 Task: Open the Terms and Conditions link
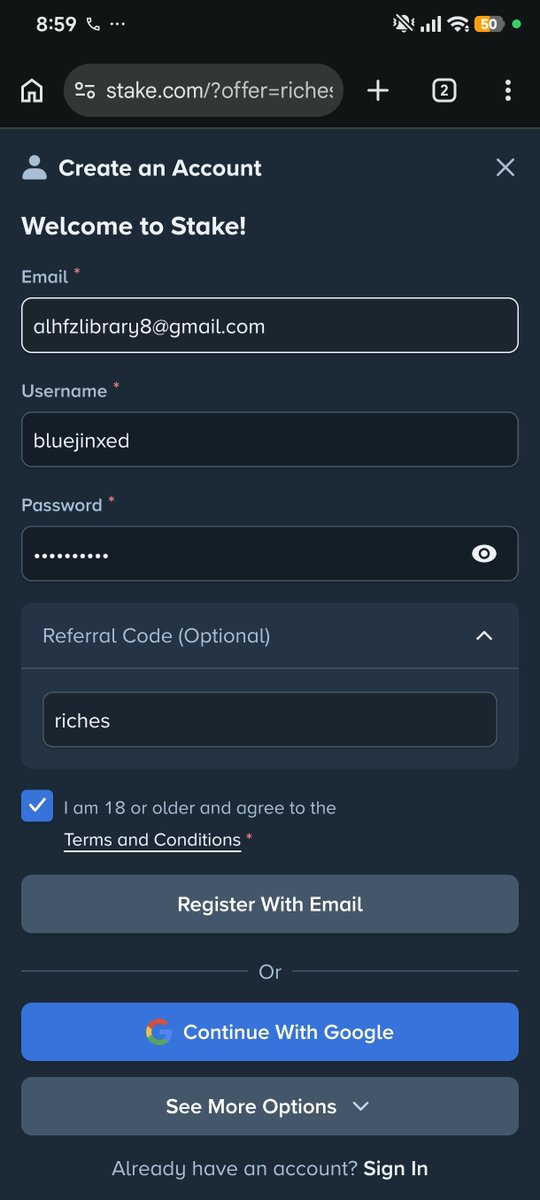tap(152, 840)
